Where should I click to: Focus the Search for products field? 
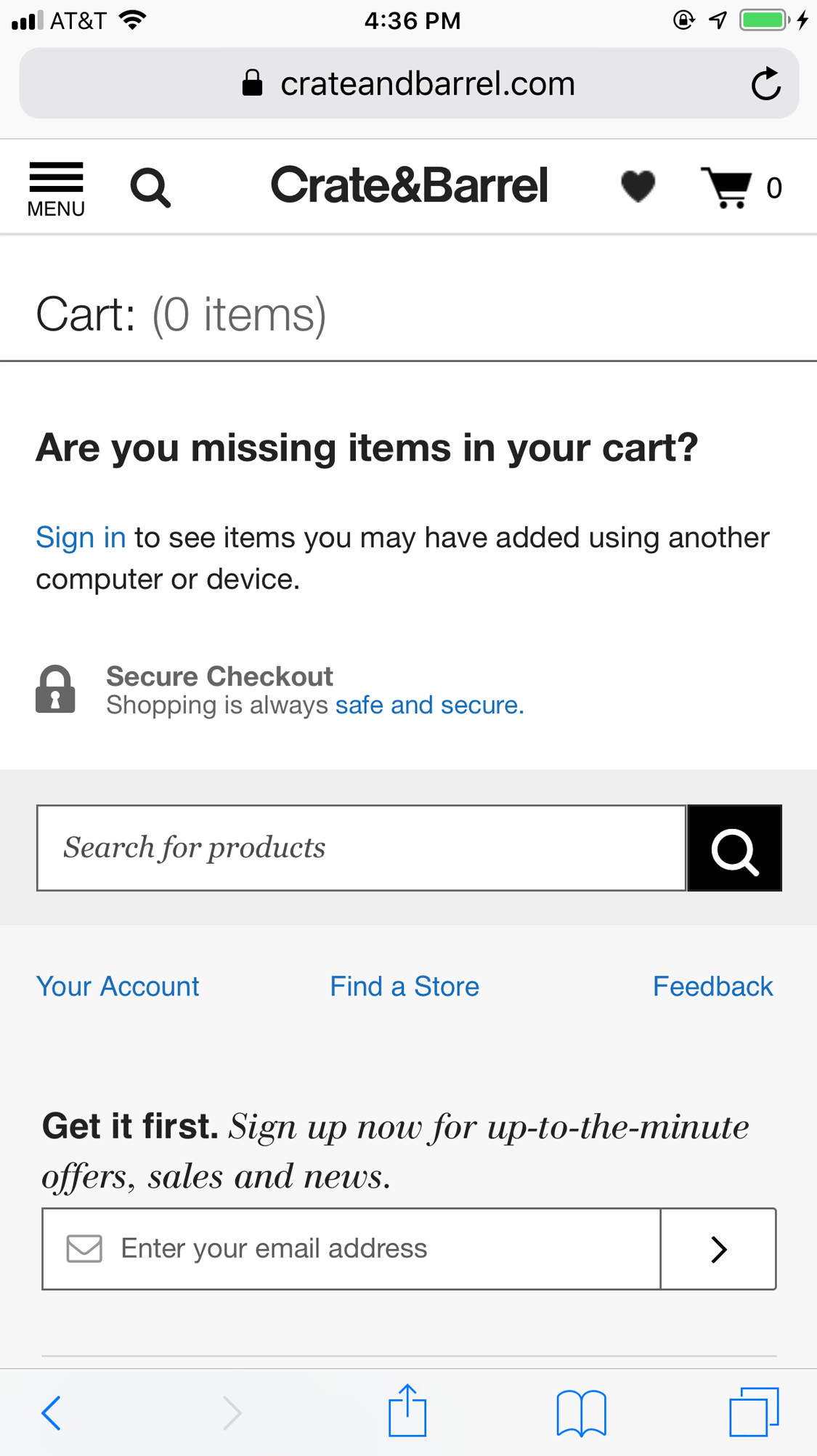(x=362, y=848)
